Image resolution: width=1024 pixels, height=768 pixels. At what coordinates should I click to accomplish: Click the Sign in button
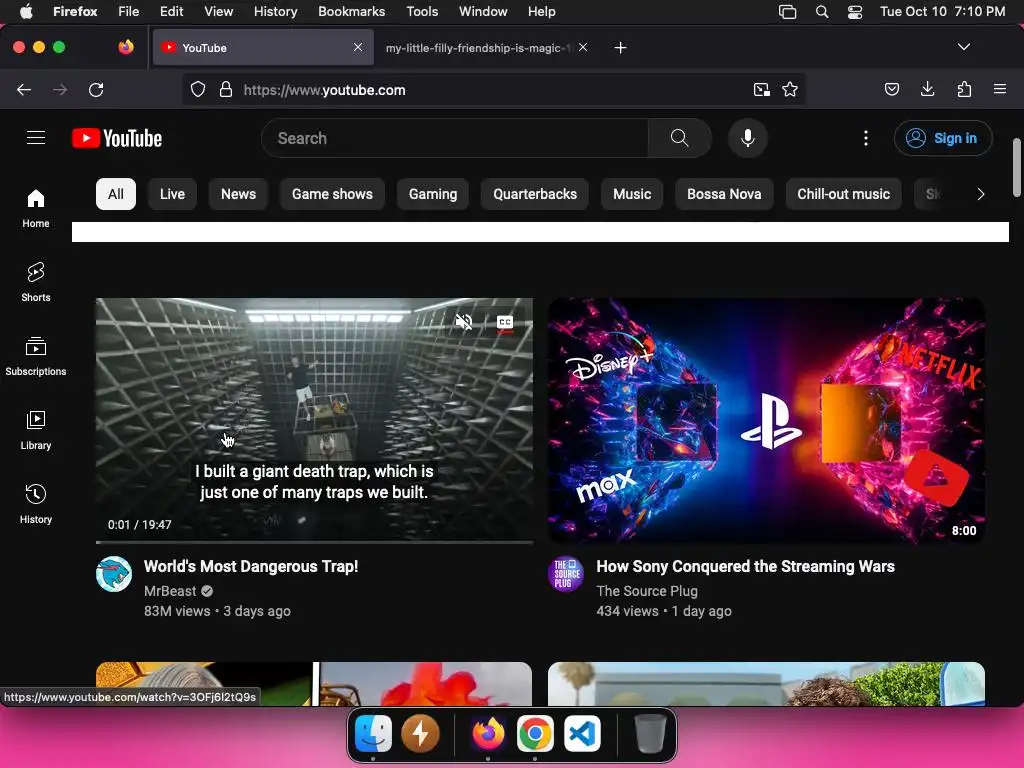(943, 138)
